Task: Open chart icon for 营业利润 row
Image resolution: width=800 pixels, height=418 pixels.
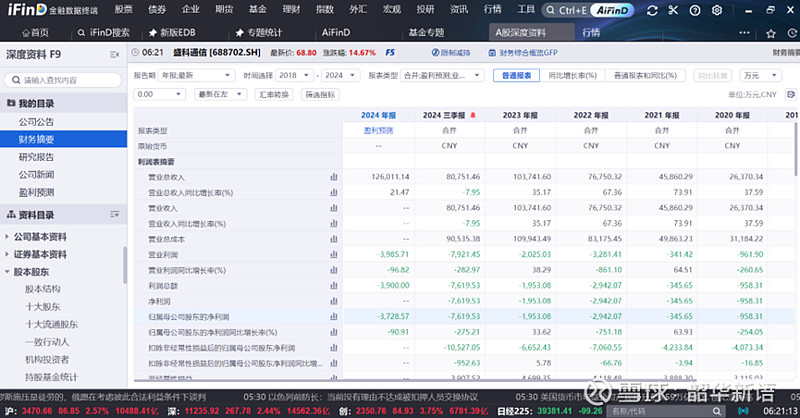Action: (334, 255)
